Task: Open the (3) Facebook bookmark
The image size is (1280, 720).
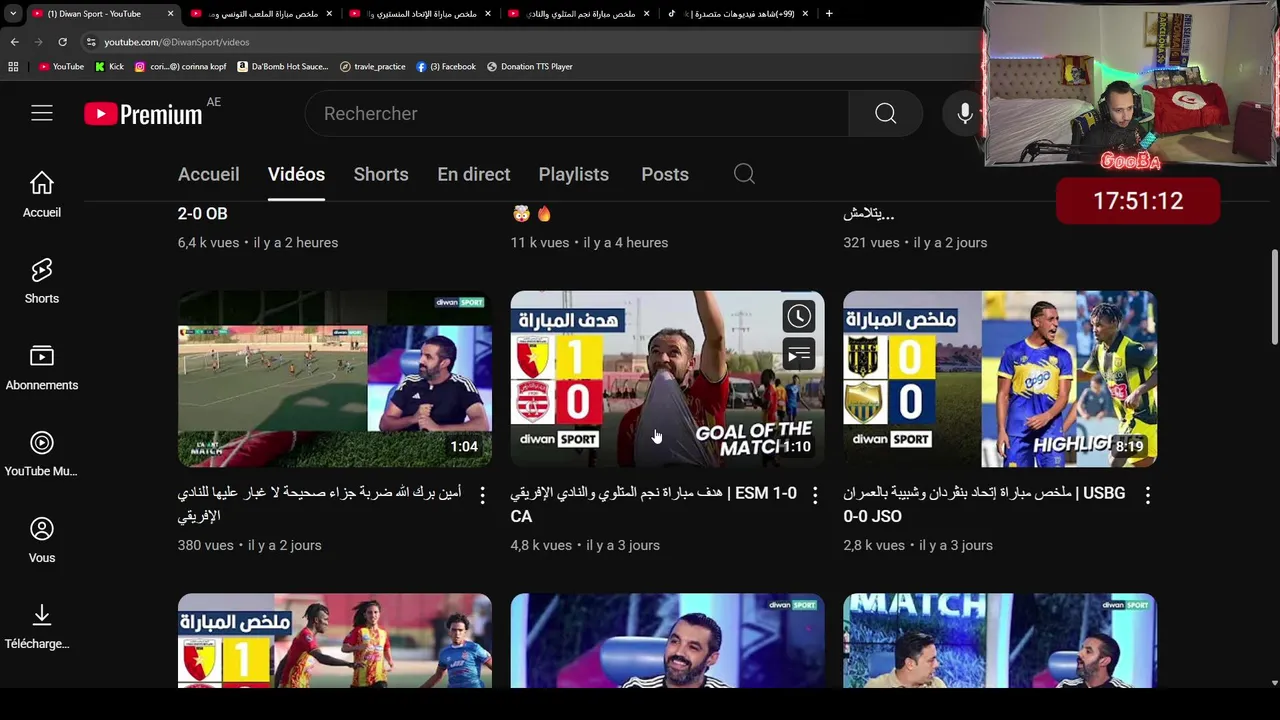Action: tap(446, 67)
